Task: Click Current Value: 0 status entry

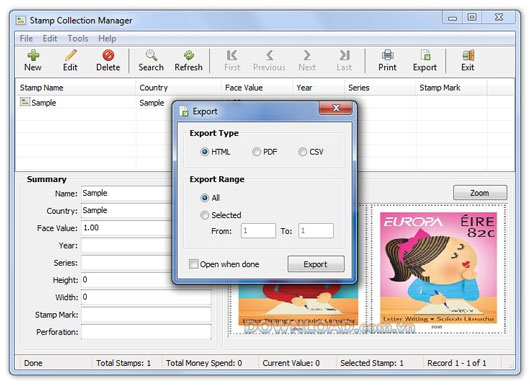Action: click(291, 363)
